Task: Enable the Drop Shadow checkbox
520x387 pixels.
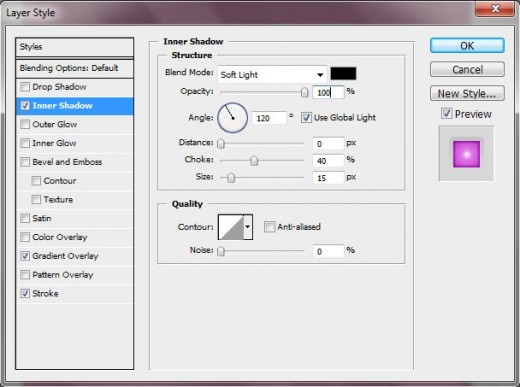Action: 25,87
